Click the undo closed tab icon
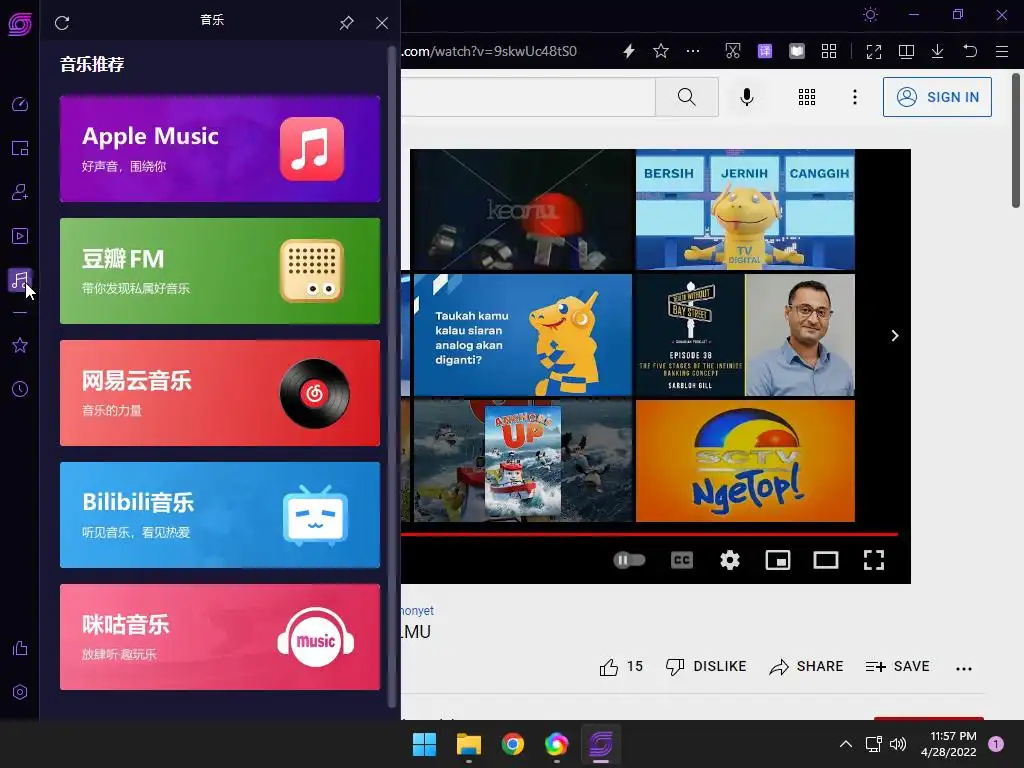Screen dimensions: 1024x768 [970, 51]
